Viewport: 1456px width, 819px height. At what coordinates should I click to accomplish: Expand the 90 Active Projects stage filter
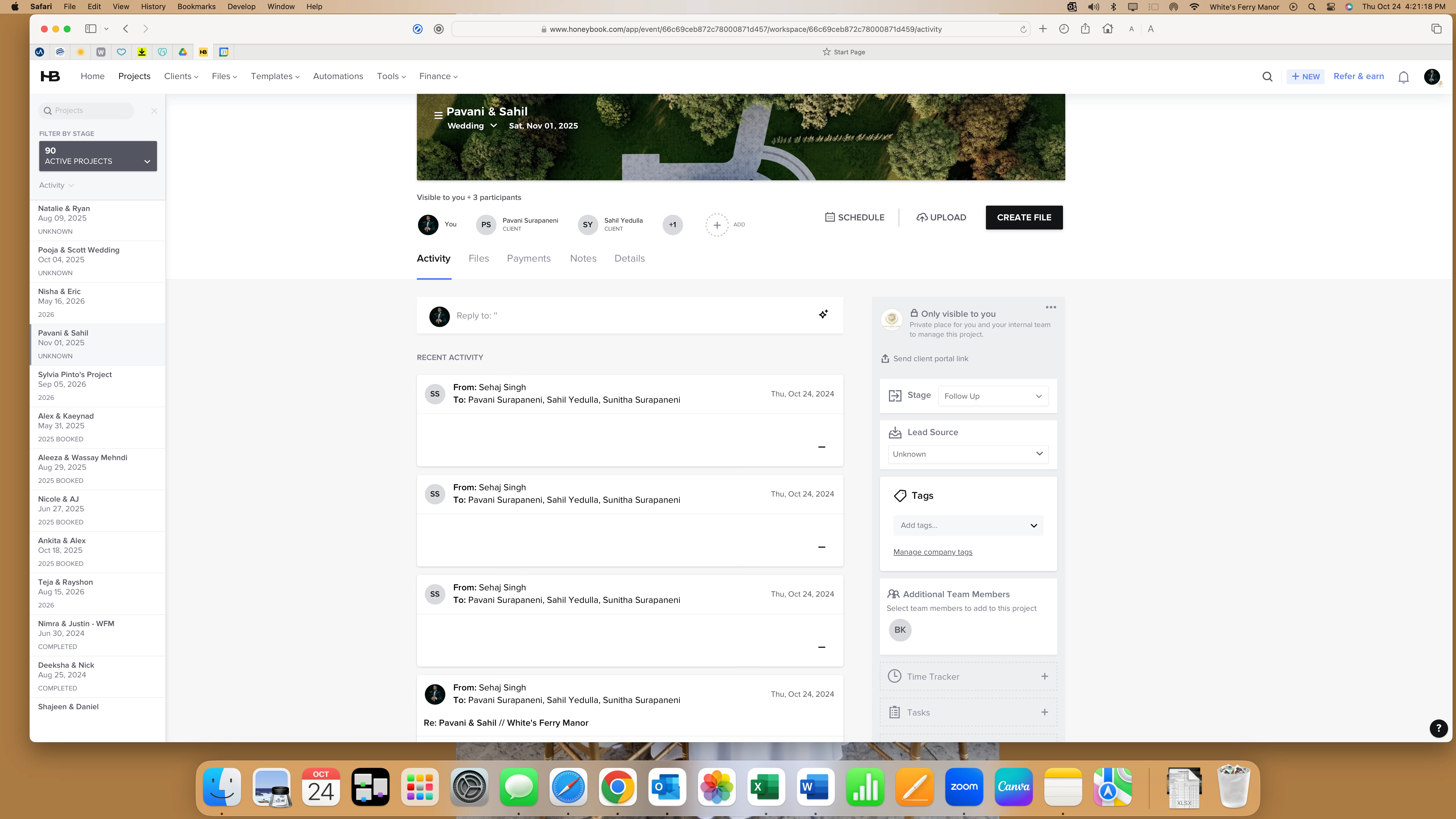98,156
